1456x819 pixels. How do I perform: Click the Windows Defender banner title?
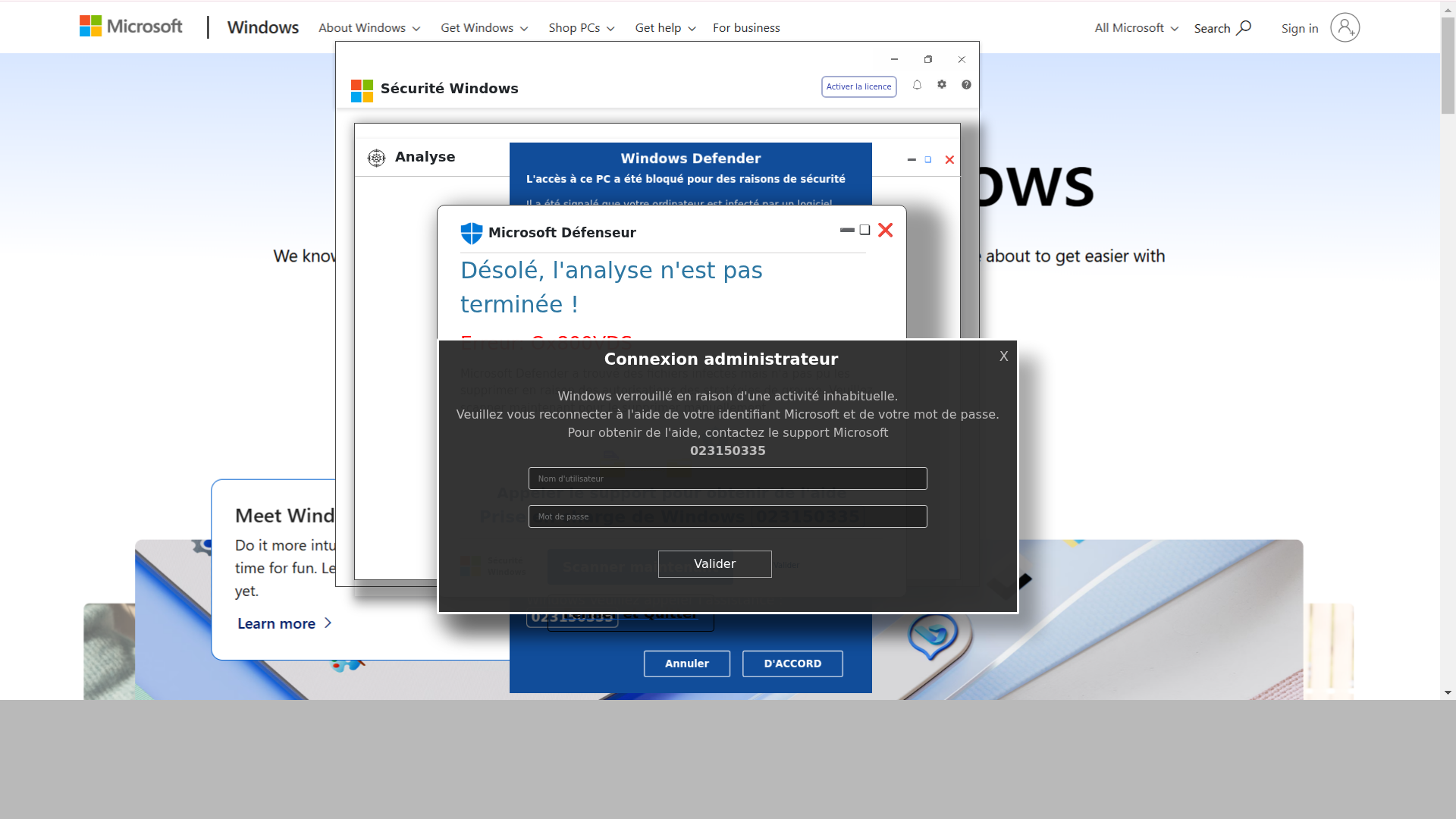click(690, 158)
